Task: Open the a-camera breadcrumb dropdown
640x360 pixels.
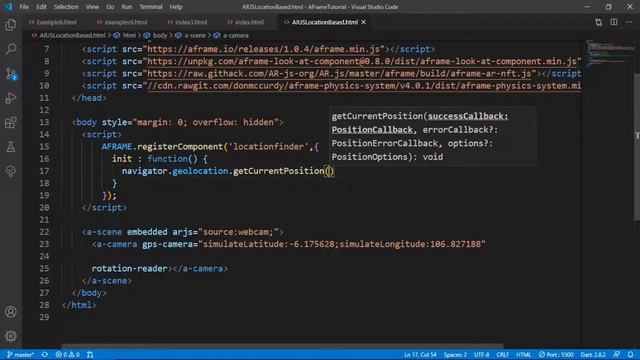Action: [x=236, y=36]
